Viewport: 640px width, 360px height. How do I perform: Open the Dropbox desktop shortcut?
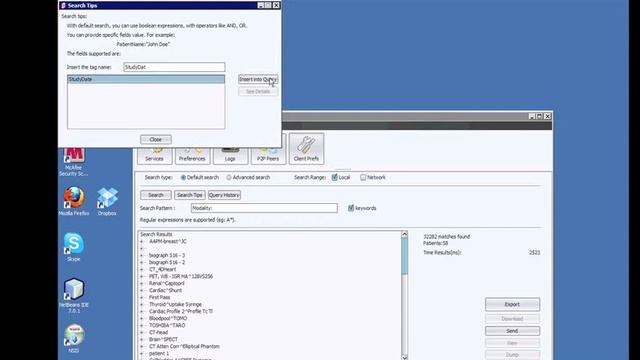107,201
